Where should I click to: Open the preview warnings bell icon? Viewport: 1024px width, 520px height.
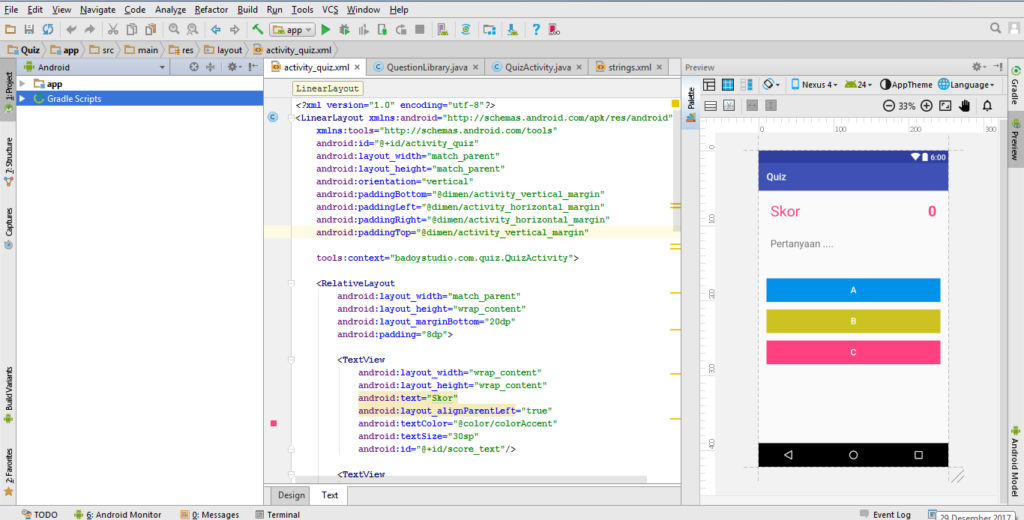coord(986,106)
